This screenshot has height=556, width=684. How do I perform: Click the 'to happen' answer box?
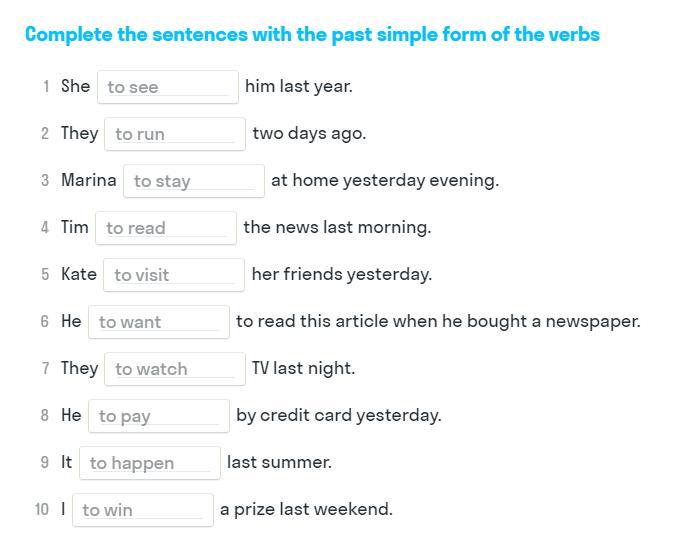[x=149, y=463]
